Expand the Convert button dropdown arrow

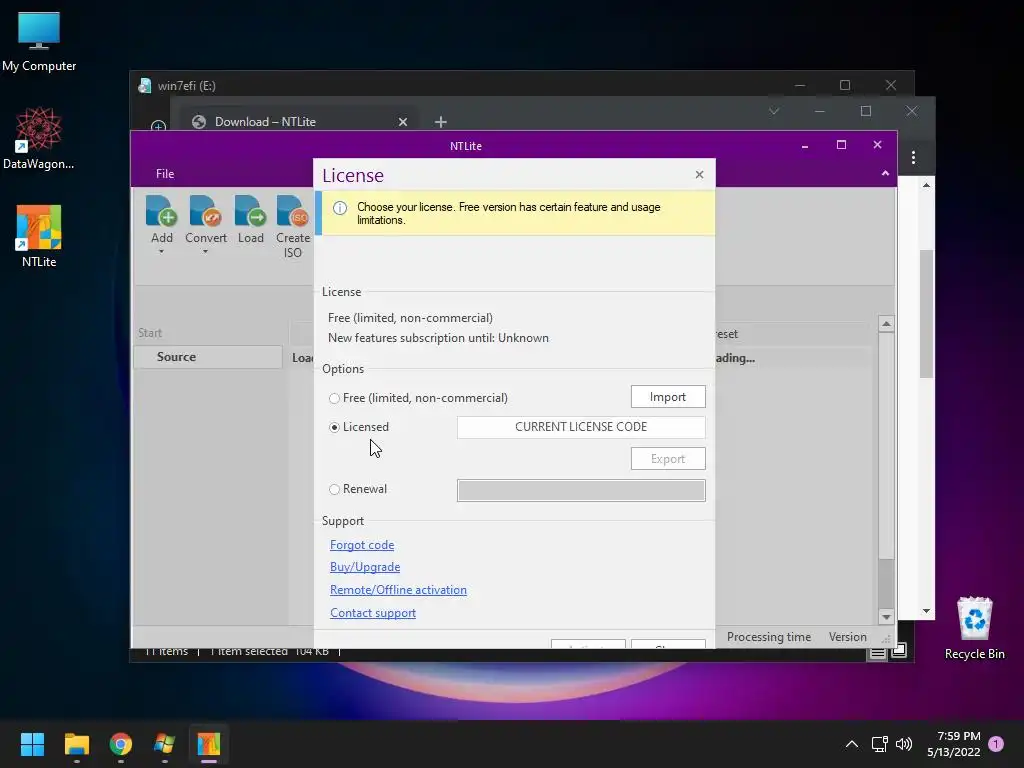coord(205,252)
